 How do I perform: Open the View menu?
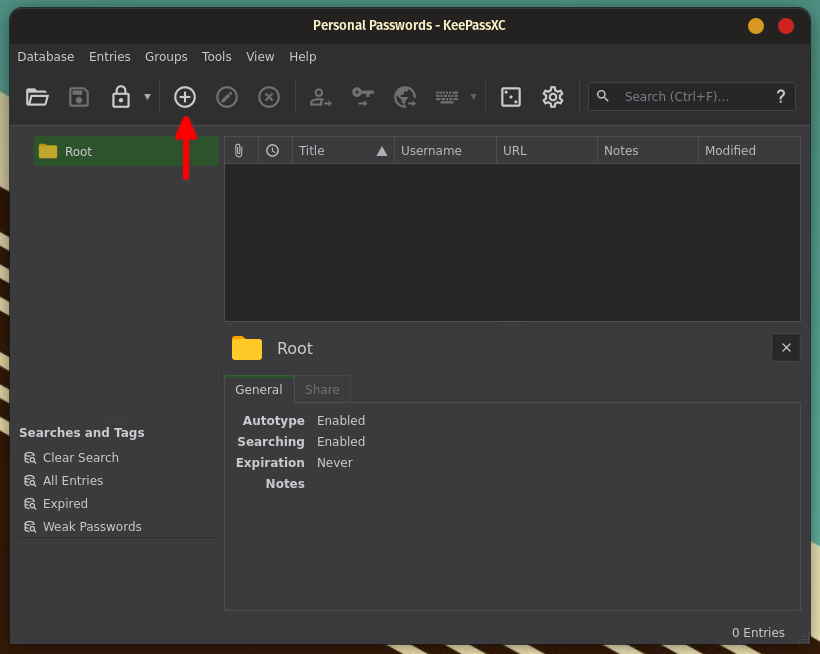(x=260, y=56)
